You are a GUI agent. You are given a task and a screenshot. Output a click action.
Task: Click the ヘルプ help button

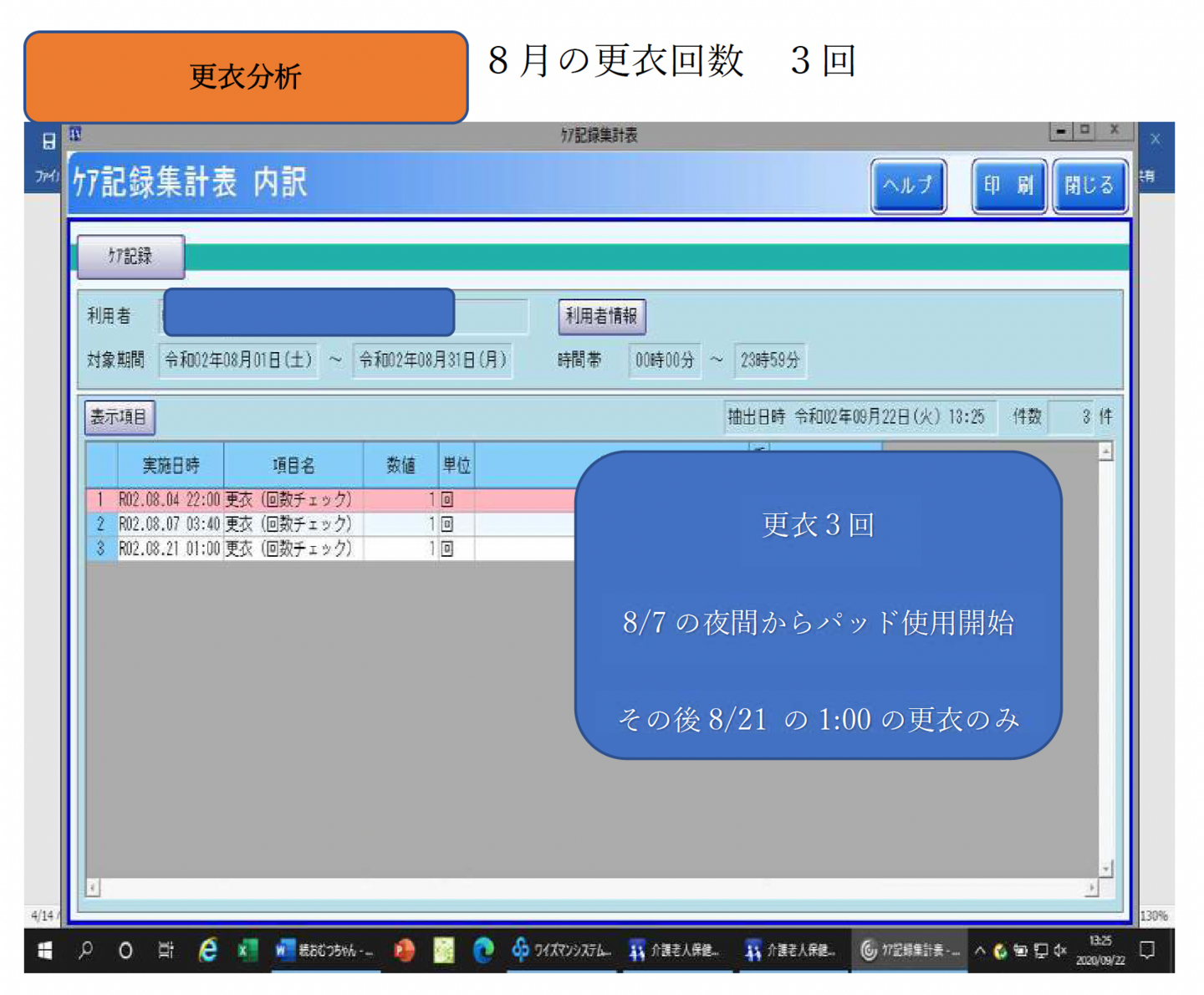click(908, 186)
